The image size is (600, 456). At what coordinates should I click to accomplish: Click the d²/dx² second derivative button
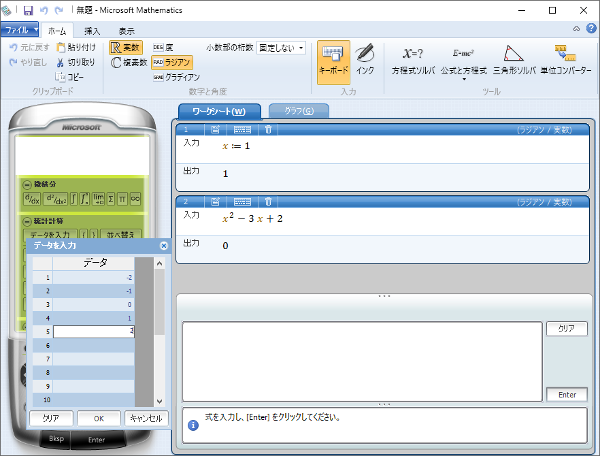pos(56,199)
